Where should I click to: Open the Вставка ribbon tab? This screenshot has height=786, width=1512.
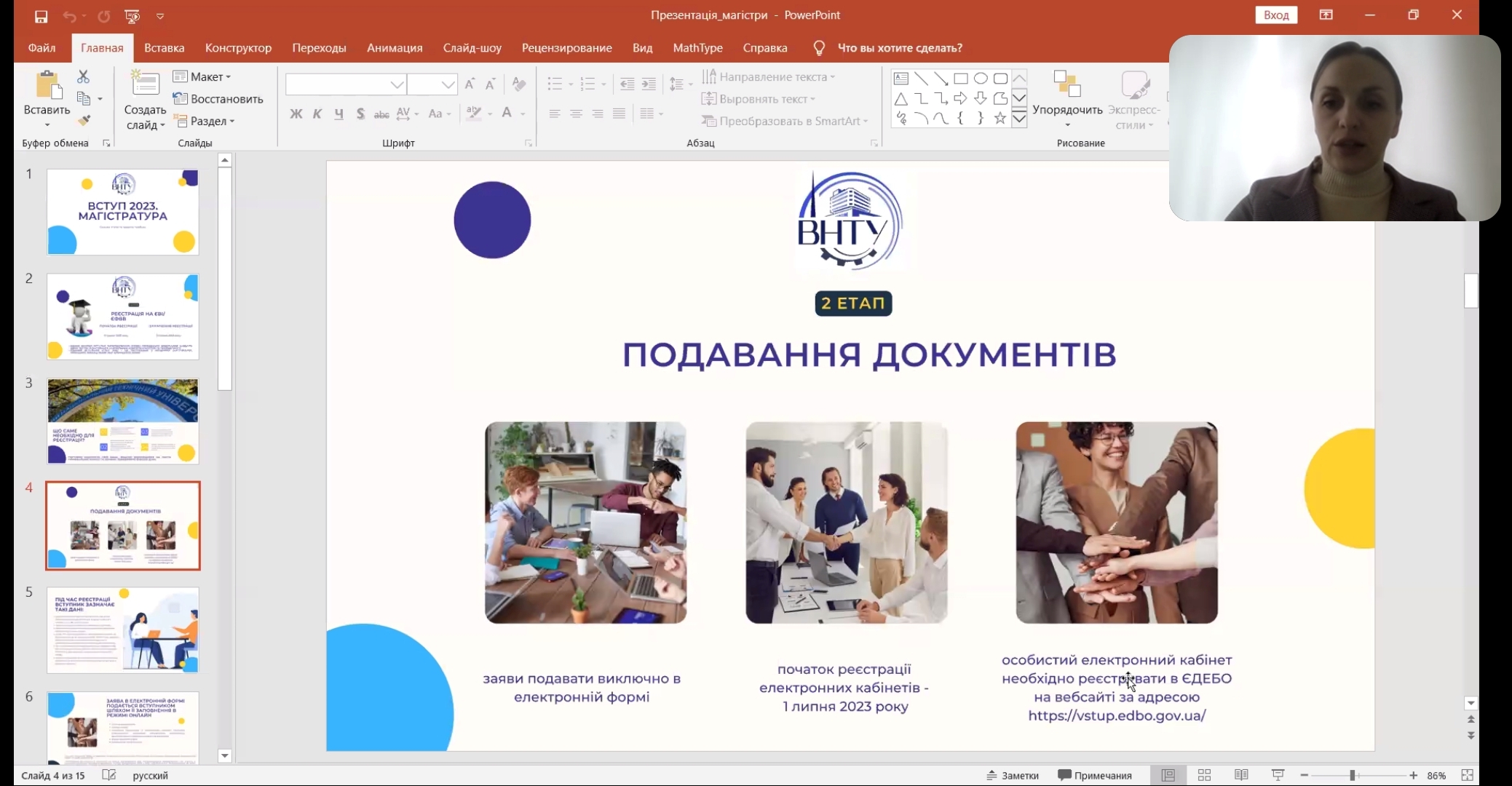164,47
